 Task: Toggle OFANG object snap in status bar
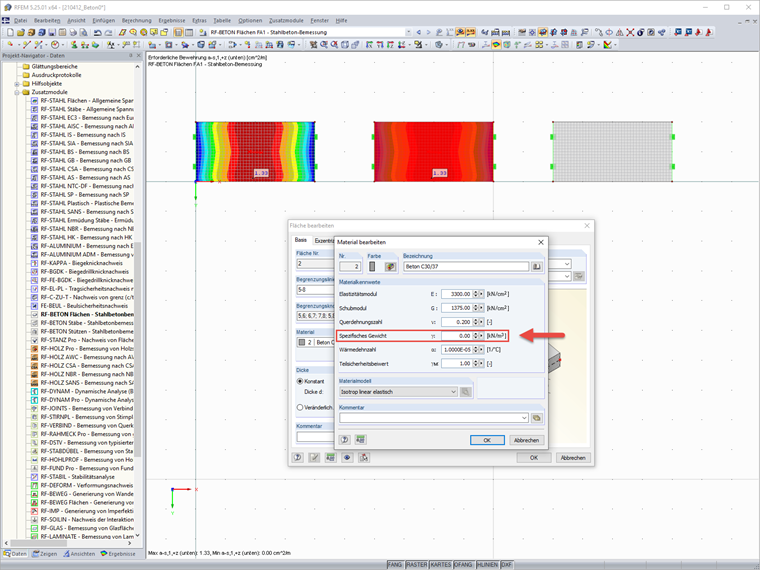click(463, 565)
